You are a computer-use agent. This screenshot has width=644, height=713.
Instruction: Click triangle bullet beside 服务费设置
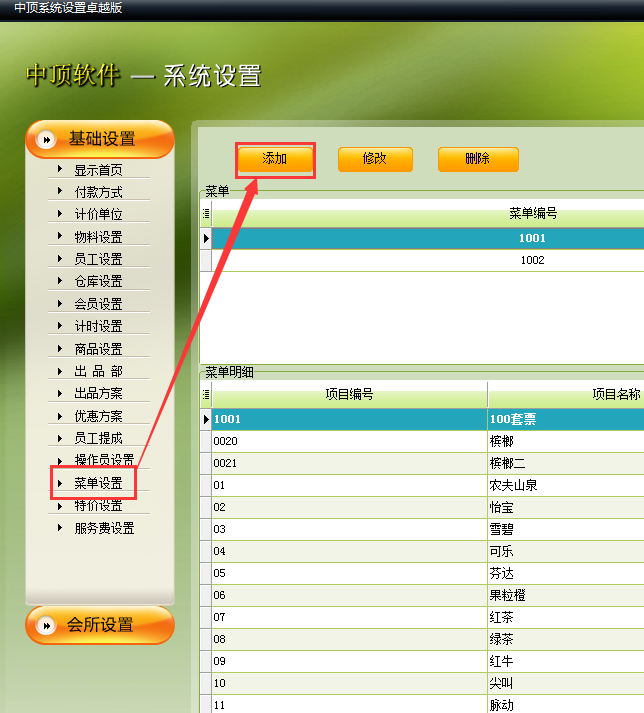[60, 527]
